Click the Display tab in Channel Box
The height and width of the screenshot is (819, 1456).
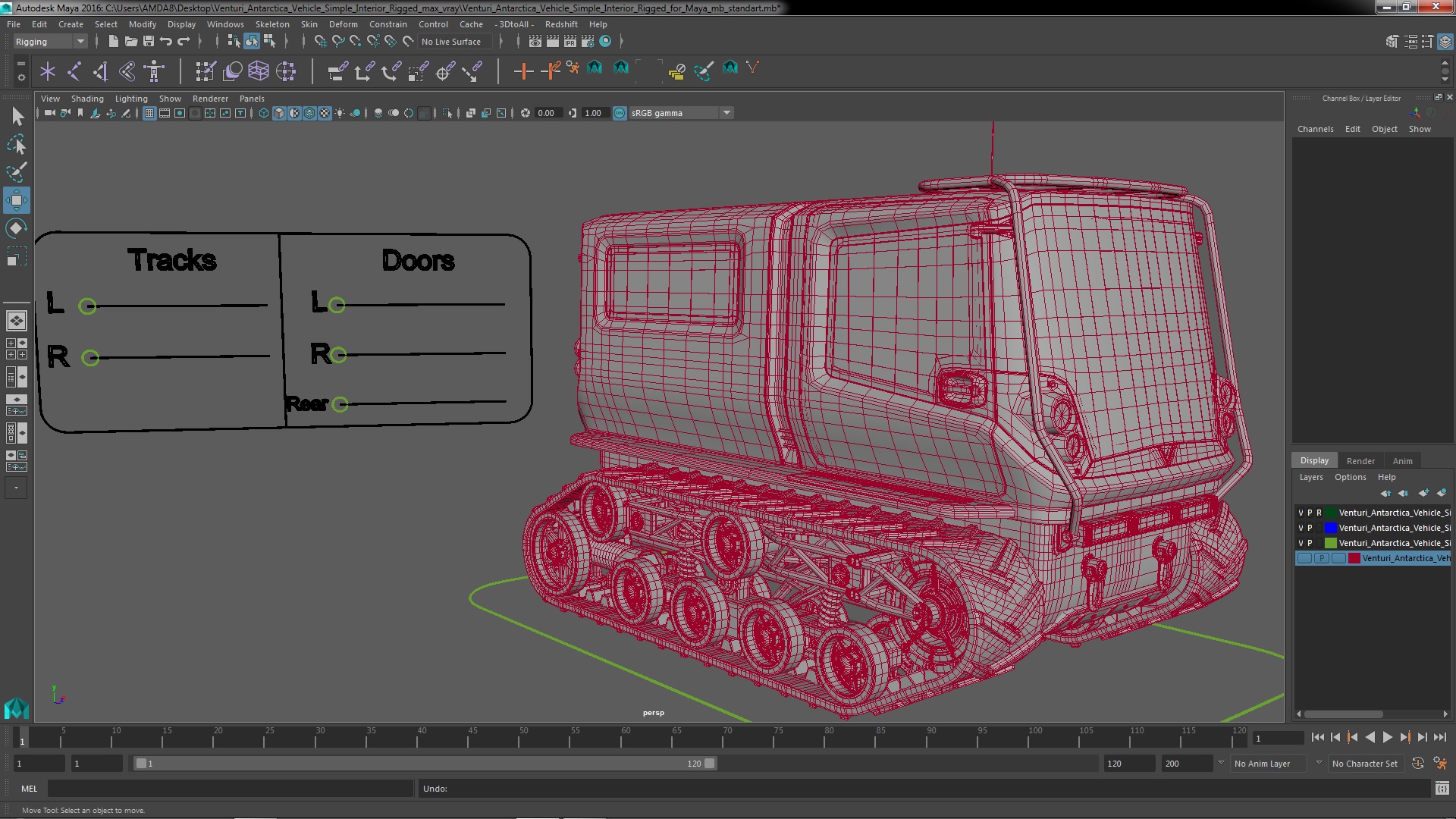coord(1314,460)
